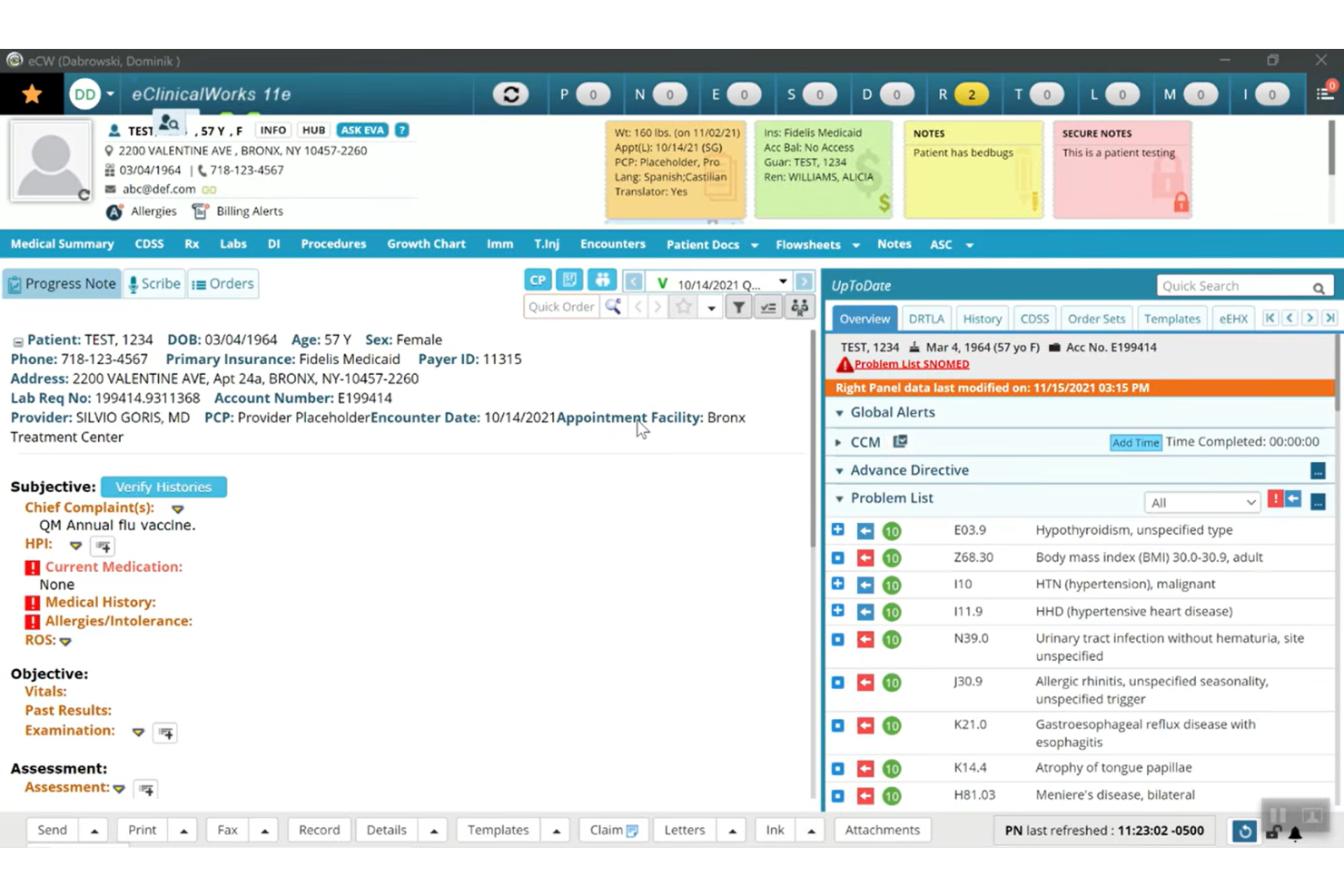Open the Advance Directive ellipsis button

[1318, 471]
